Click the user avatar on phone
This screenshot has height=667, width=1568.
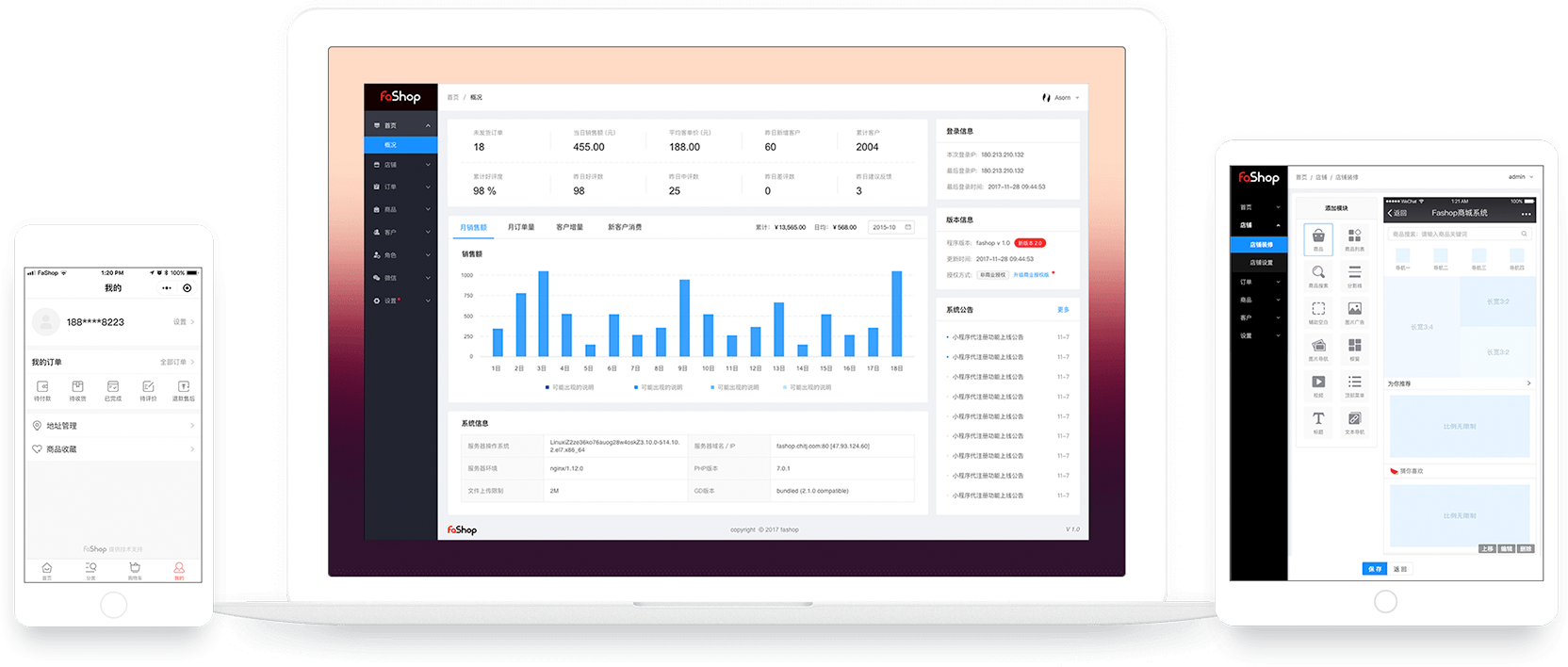(x=46, y=322)
